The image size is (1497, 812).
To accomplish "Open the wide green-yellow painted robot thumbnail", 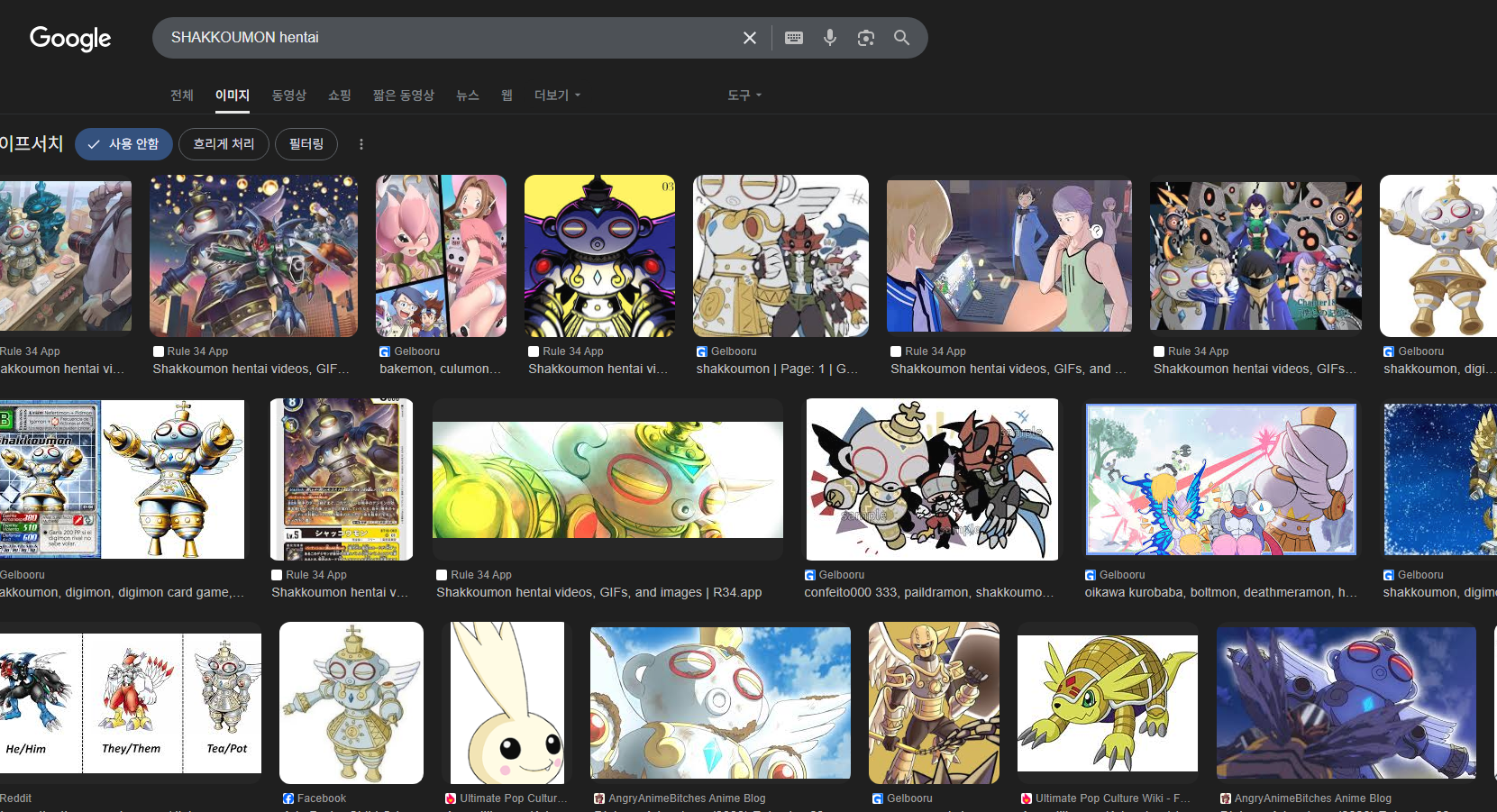I will click(607, 479).
